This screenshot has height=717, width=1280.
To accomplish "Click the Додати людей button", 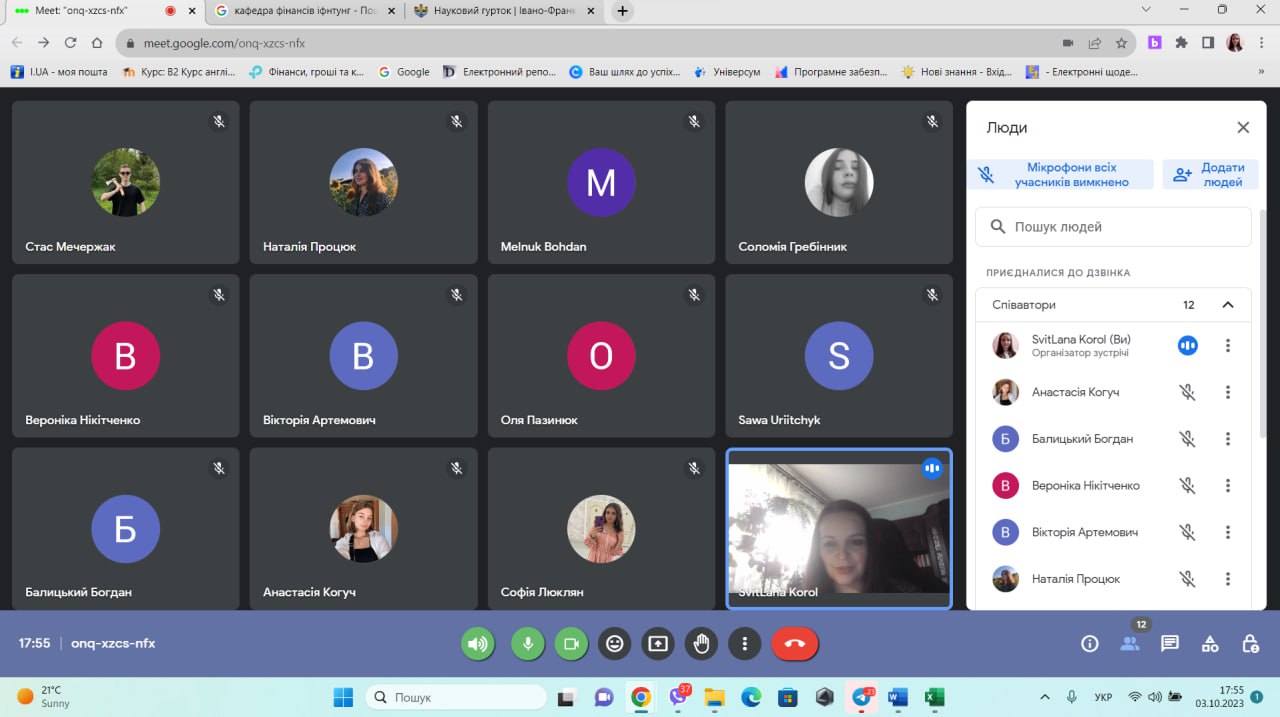I will (x=1210, y=175).
